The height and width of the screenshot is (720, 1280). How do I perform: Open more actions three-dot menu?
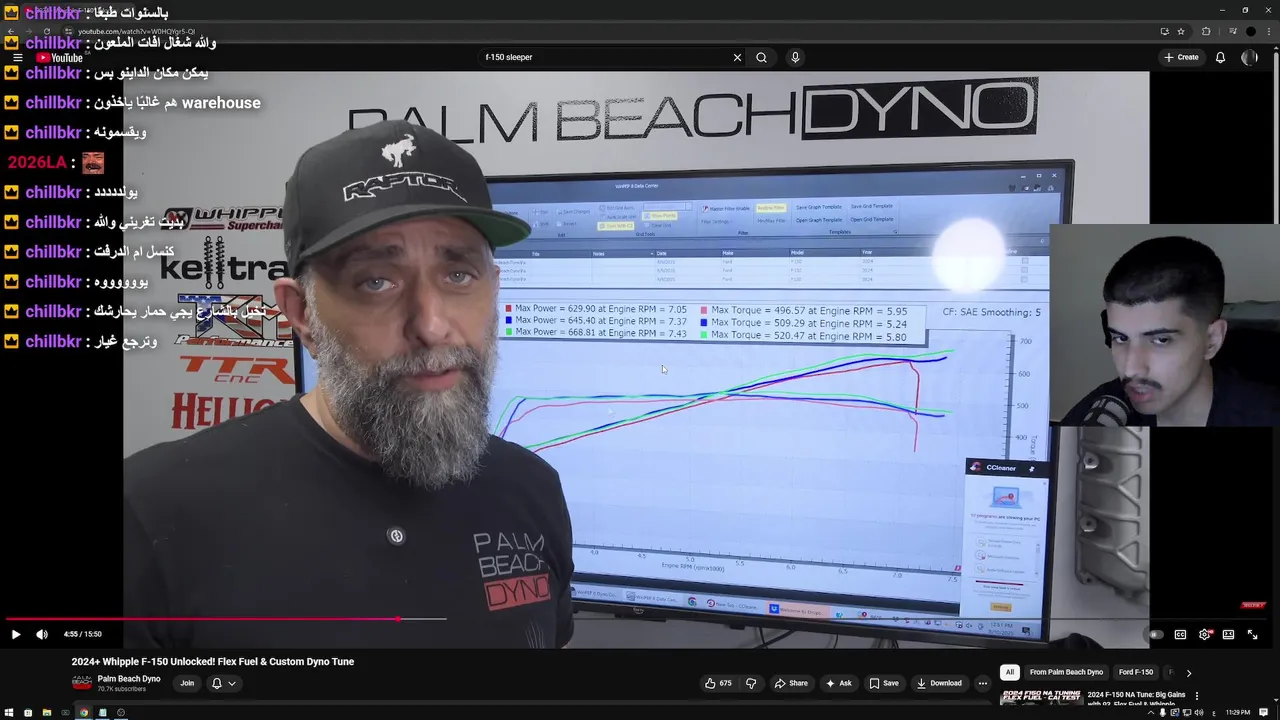pos(982,683)
